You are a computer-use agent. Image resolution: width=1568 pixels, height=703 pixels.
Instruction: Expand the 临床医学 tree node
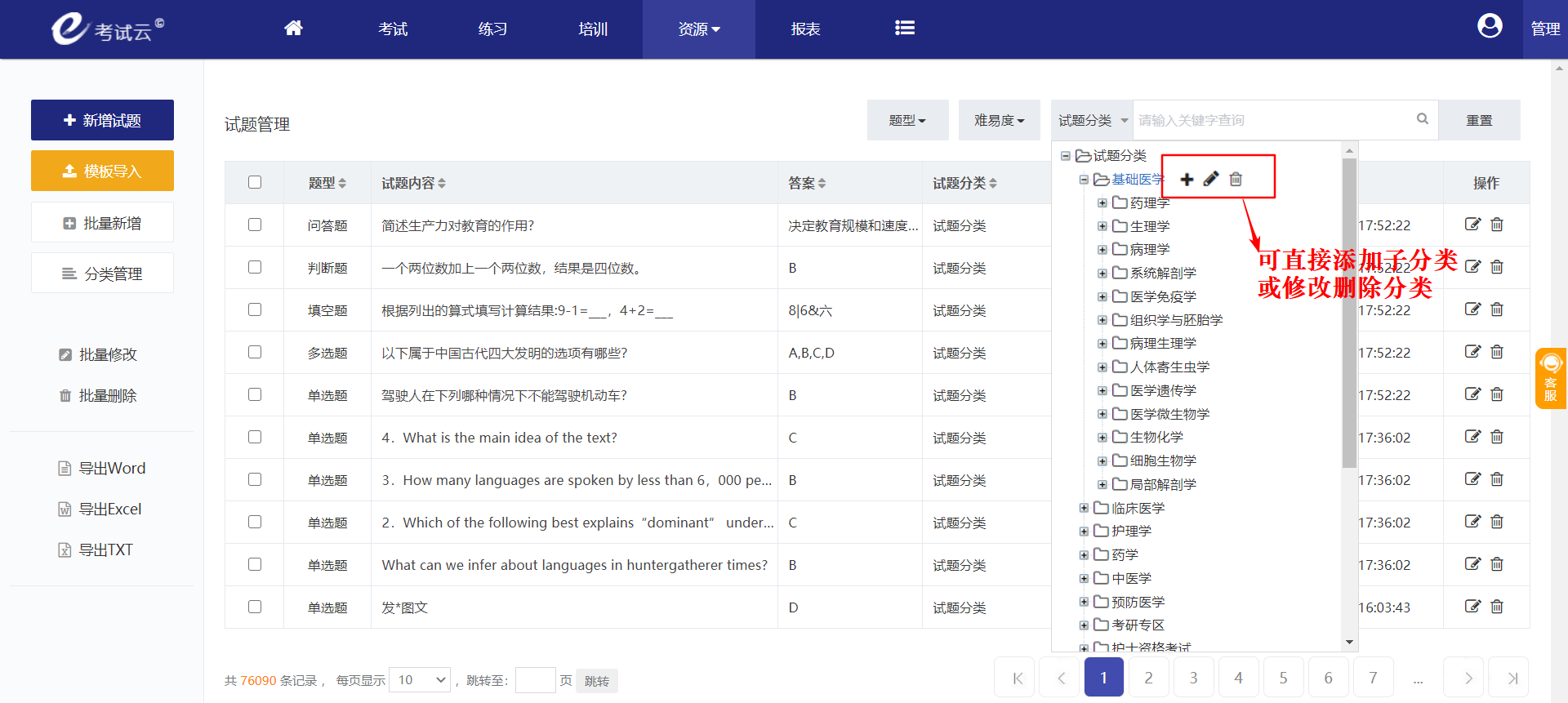click(x=1084, y=508)
